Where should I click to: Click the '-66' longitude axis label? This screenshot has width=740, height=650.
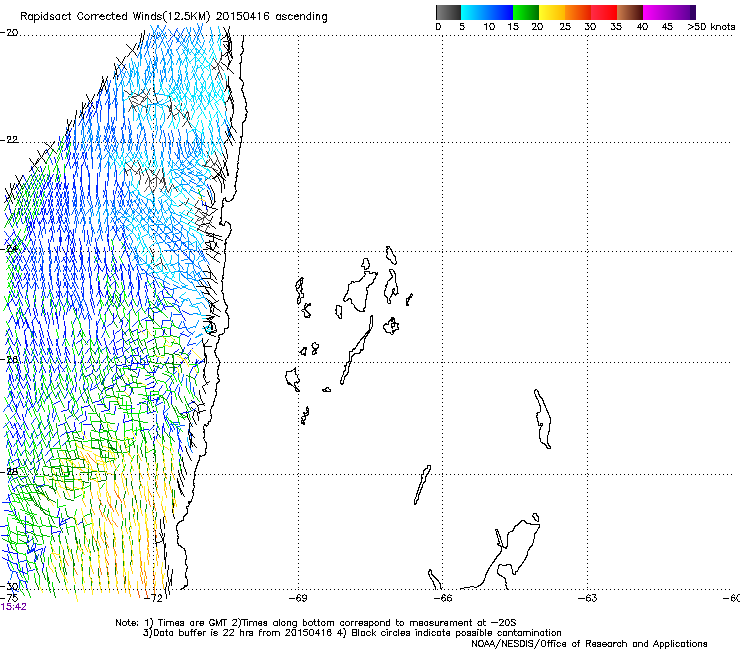[x=443, y=598]
